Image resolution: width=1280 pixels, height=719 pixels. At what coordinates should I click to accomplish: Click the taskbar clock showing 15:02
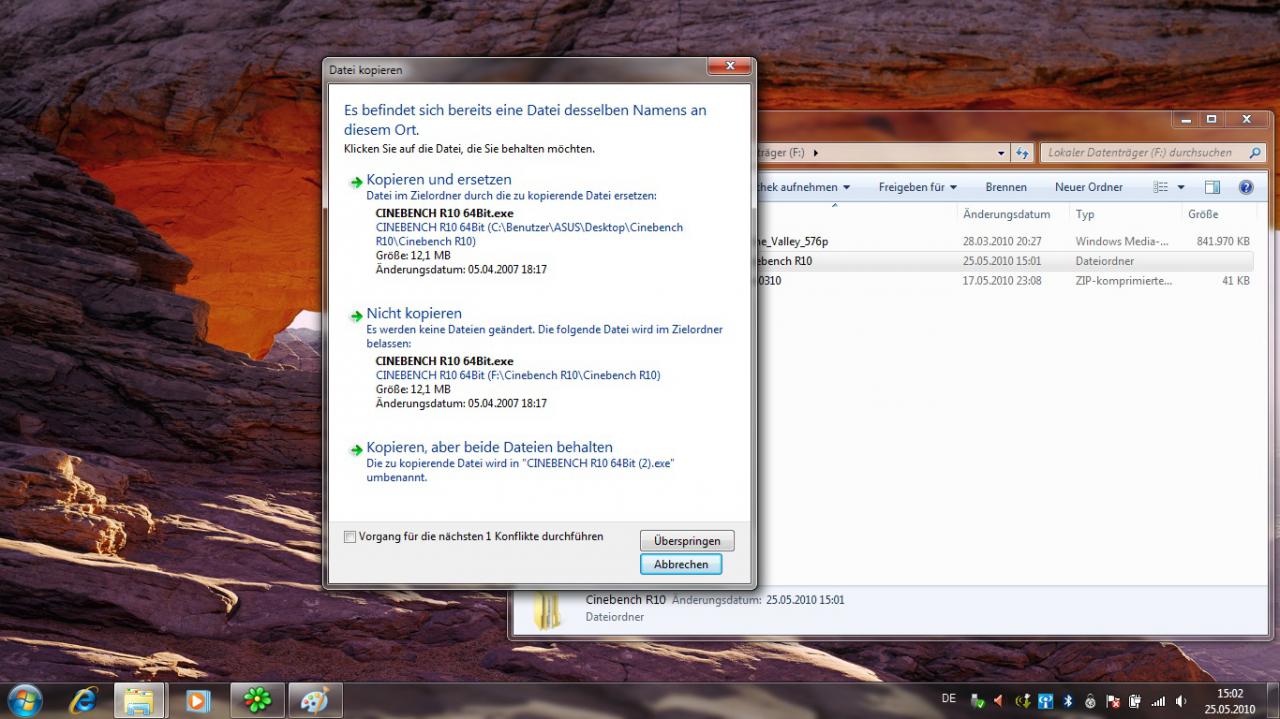1230,700
